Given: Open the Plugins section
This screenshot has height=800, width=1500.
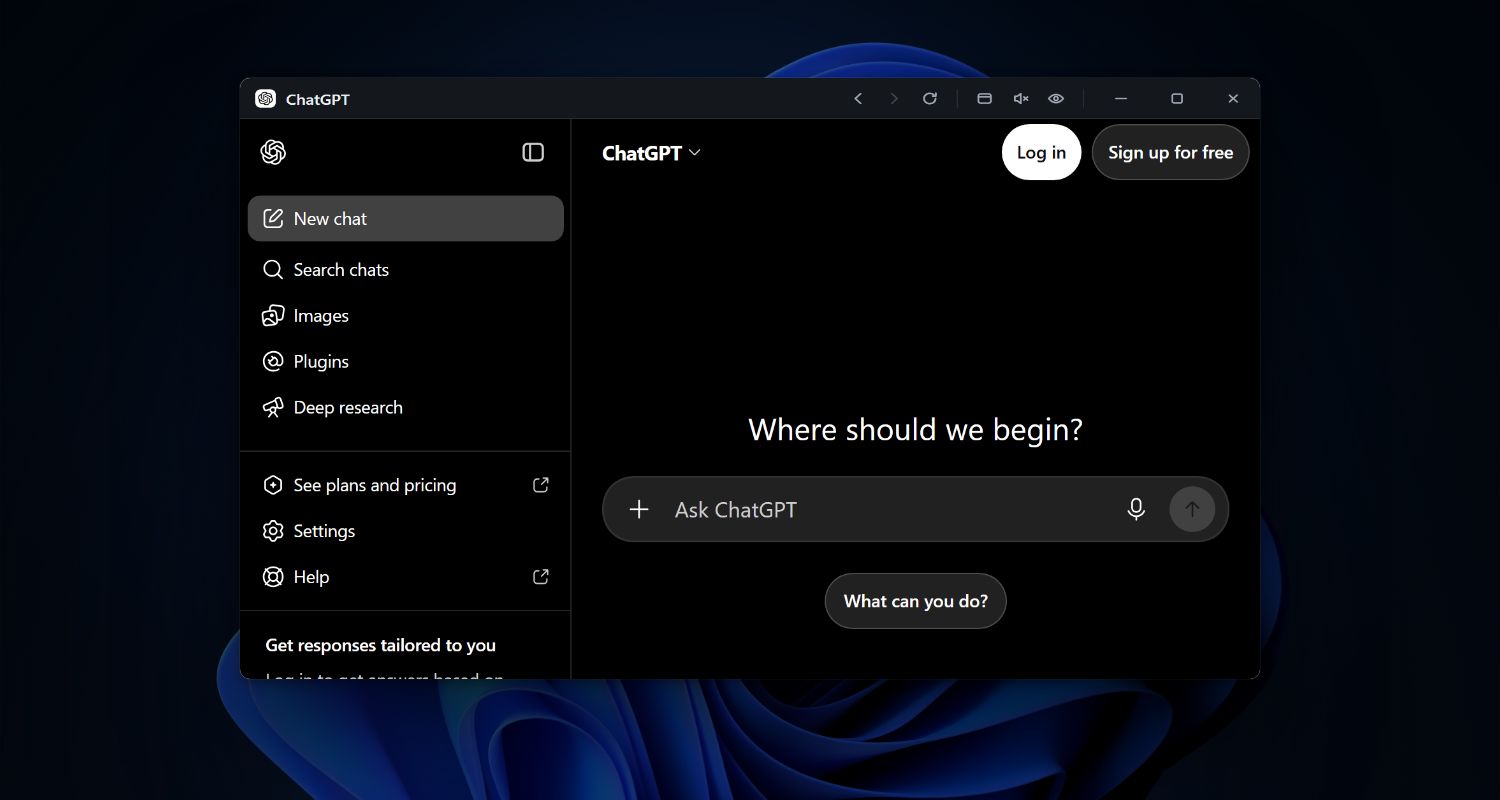Looking at the screenshot, I should point(406,362).
